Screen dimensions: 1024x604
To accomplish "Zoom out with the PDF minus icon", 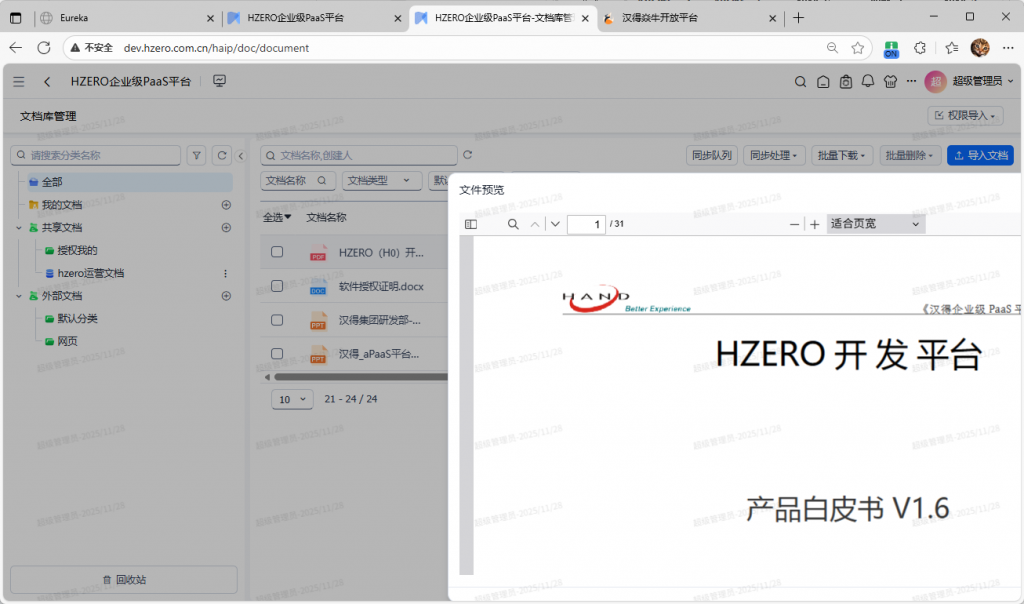I will coord(795,224).
